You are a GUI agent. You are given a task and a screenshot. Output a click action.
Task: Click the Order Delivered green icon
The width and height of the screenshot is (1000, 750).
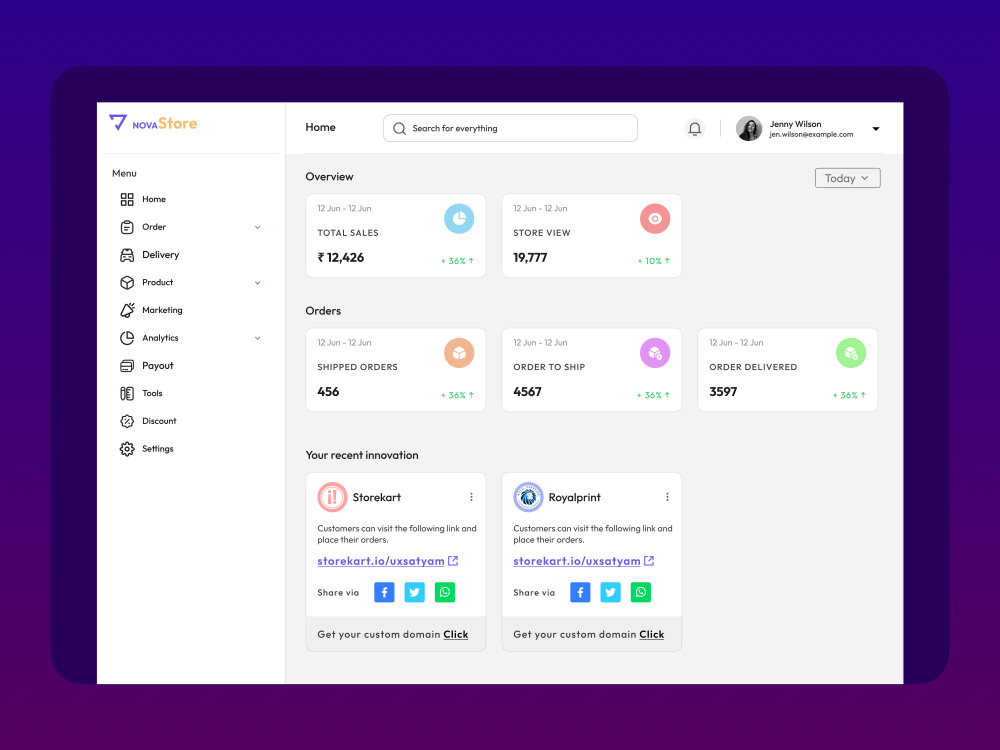[x=851, y=353]
